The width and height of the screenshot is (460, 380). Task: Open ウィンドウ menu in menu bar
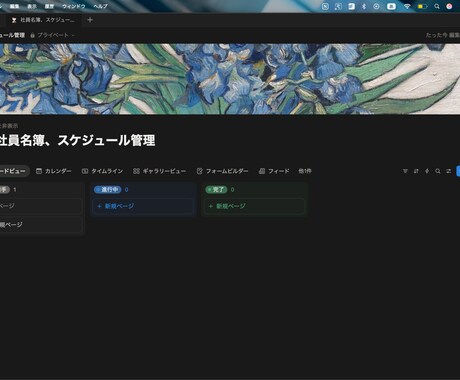[73, 6]
